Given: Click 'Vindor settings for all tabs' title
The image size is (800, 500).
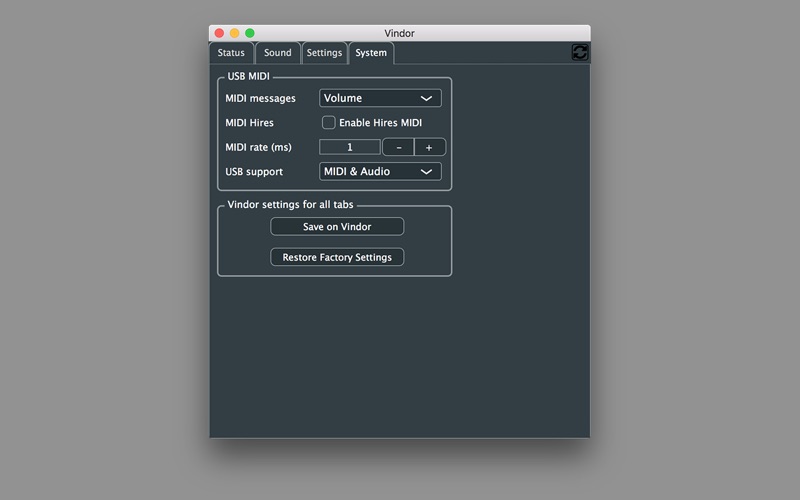Looking at the screenshot, I should (x=290, y=205).
